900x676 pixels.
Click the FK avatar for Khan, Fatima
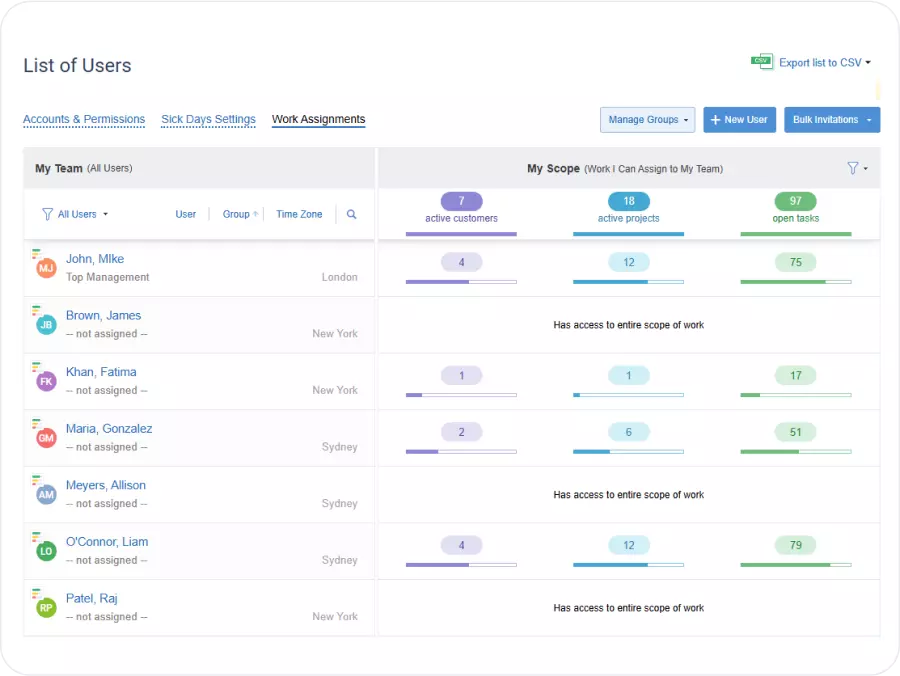[x=46, y=381]
